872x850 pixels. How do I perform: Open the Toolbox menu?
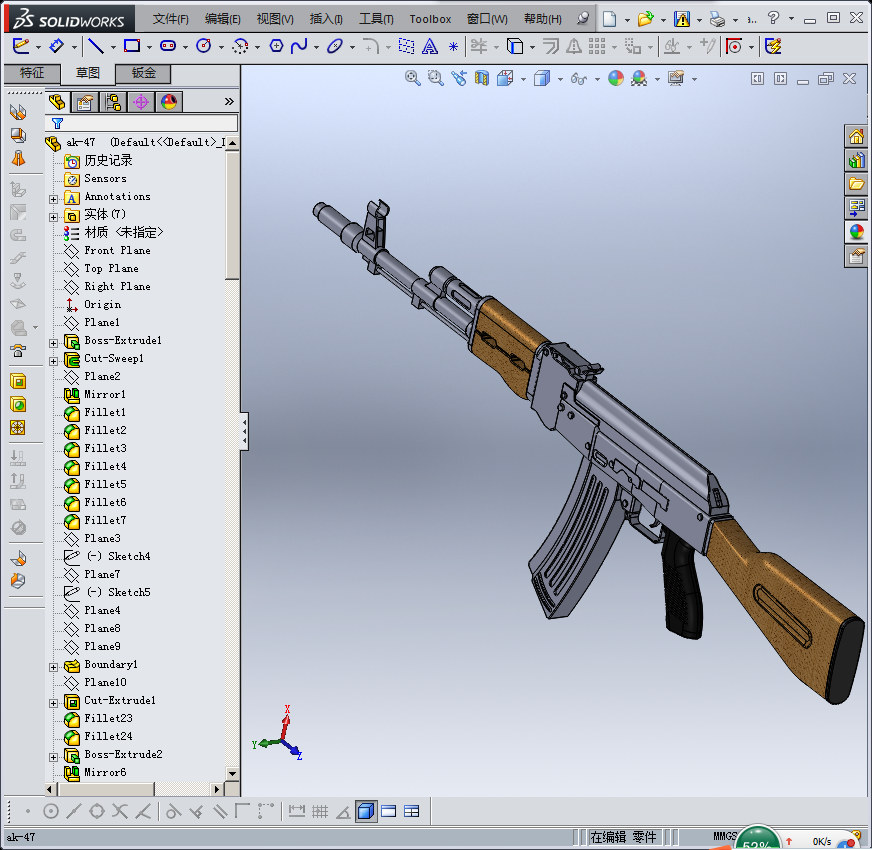click(x=430, y=19)
